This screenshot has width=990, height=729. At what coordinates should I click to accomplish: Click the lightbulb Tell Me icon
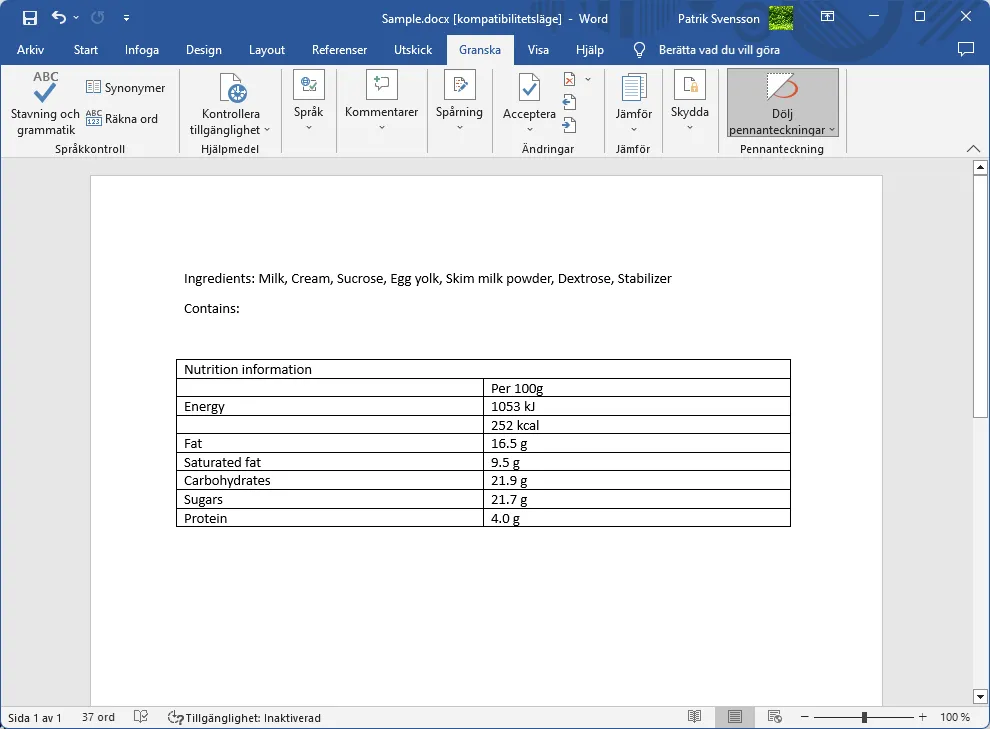[639, 50]
